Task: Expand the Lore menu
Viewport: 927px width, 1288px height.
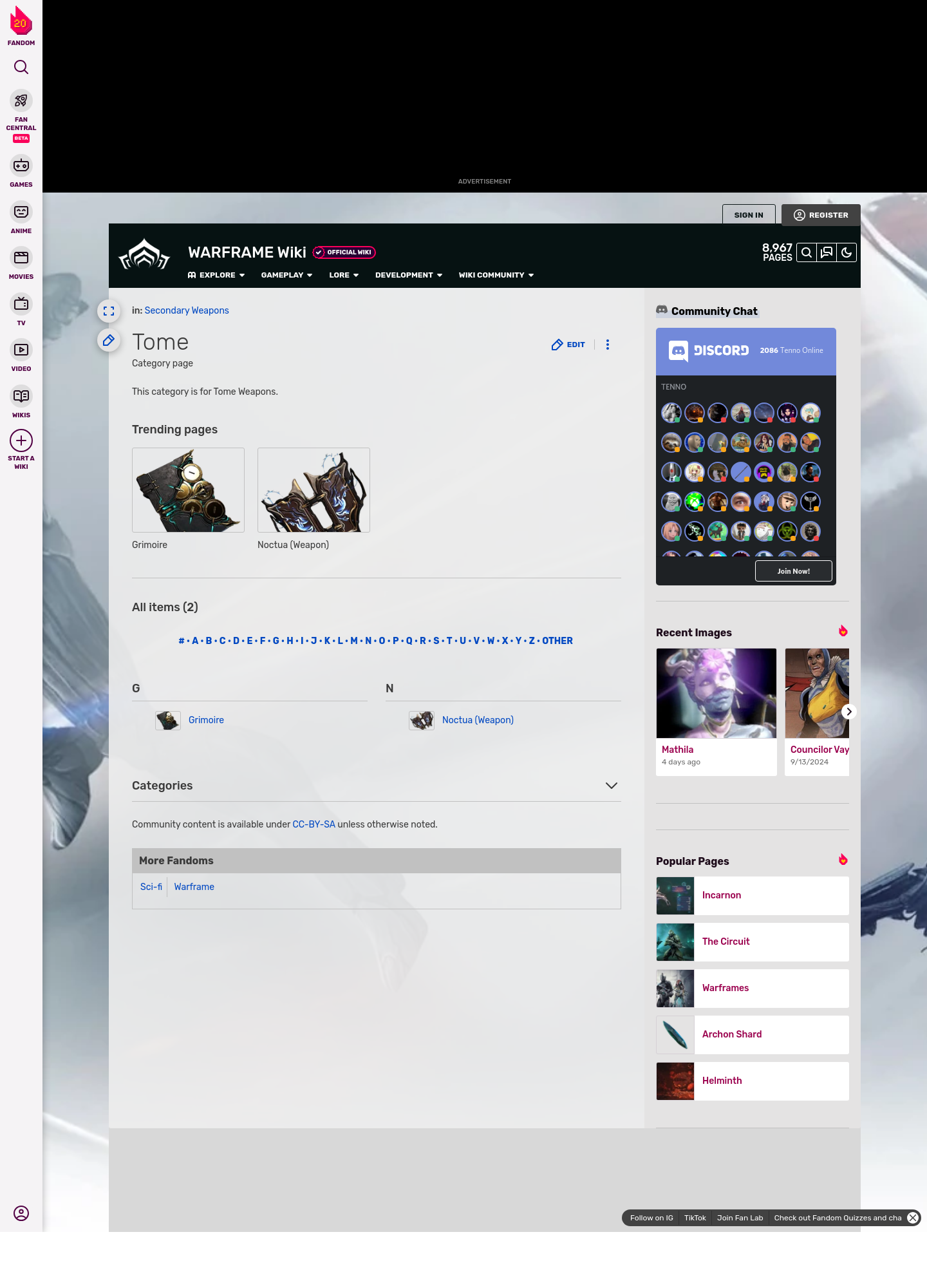Action: pos(344,275)
